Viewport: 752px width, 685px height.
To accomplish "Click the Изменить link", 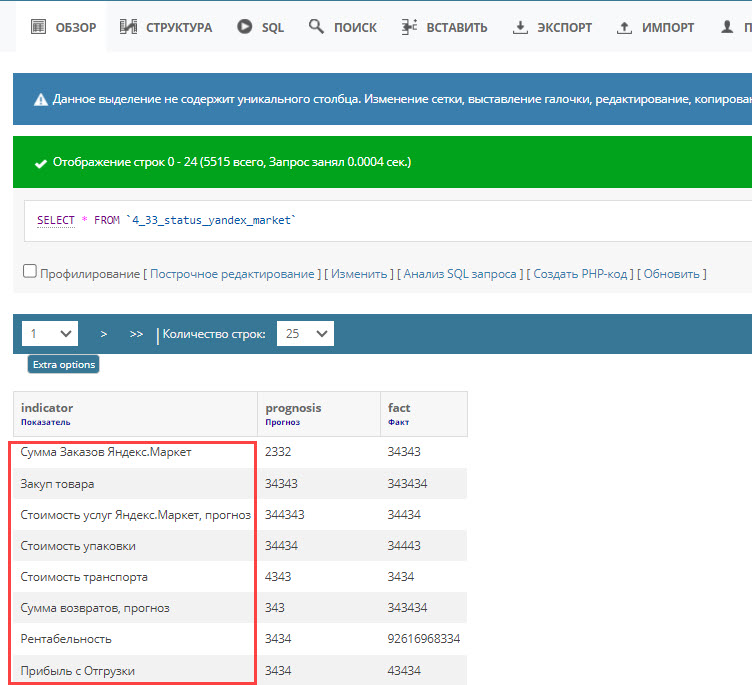I will coord(359,274).
